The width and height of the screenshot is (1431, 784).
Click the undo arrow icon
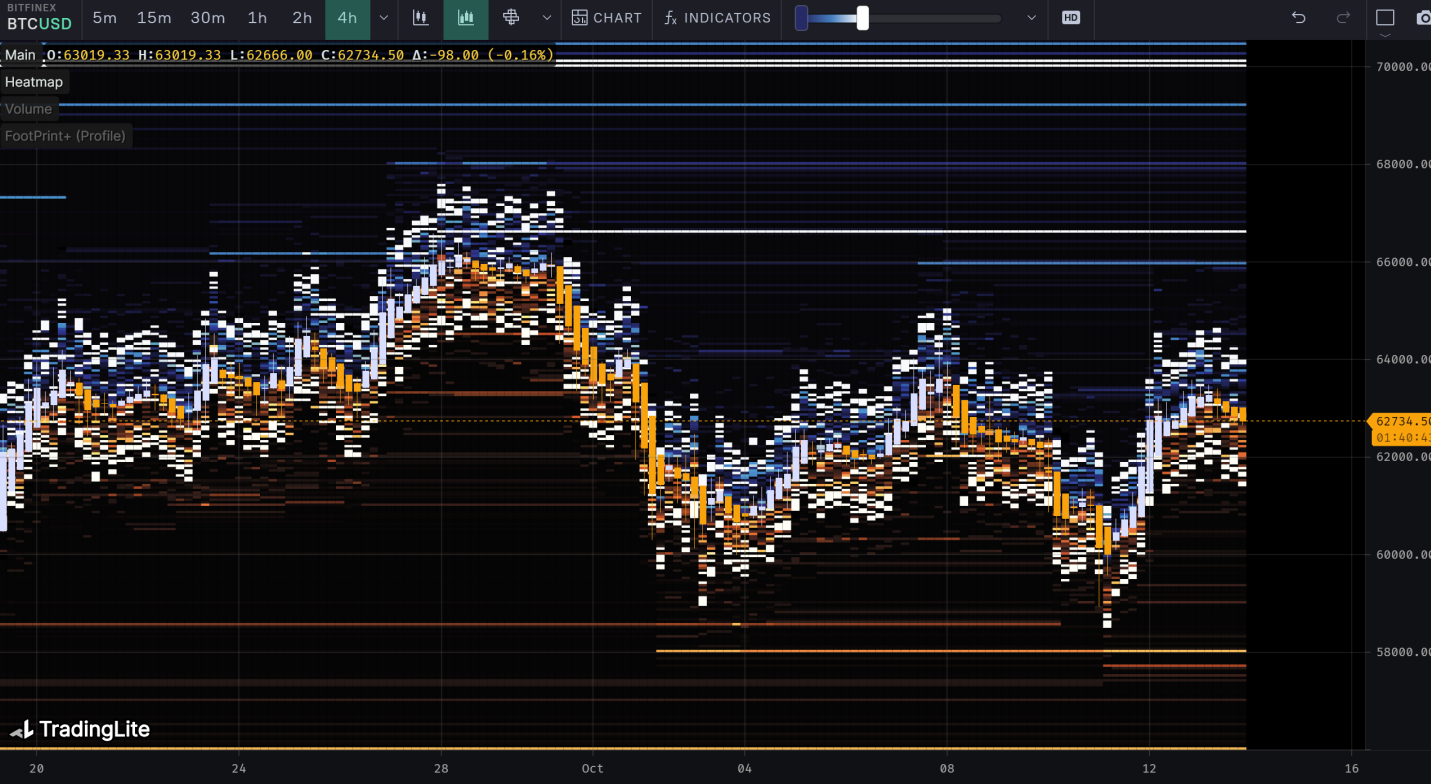click(x=1298, y=18)
